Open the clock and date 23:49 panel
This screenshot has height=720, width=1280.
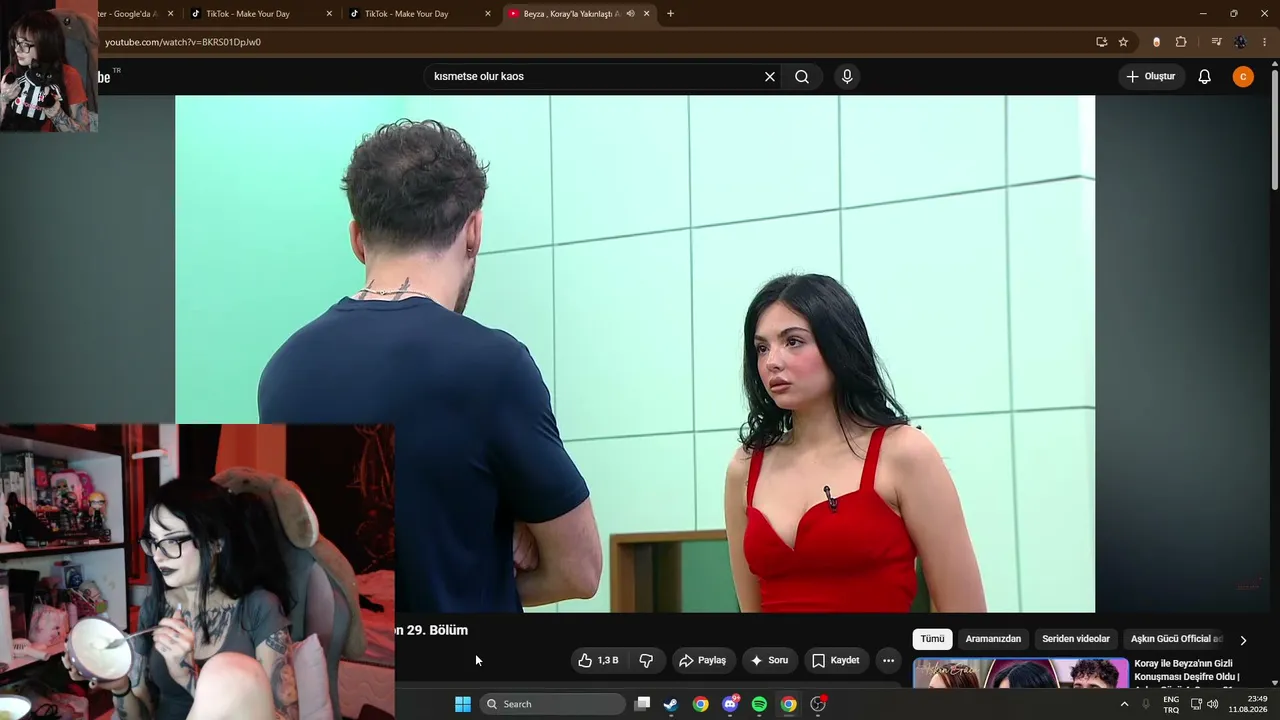pyautogui.click(x=1248, y=704)
